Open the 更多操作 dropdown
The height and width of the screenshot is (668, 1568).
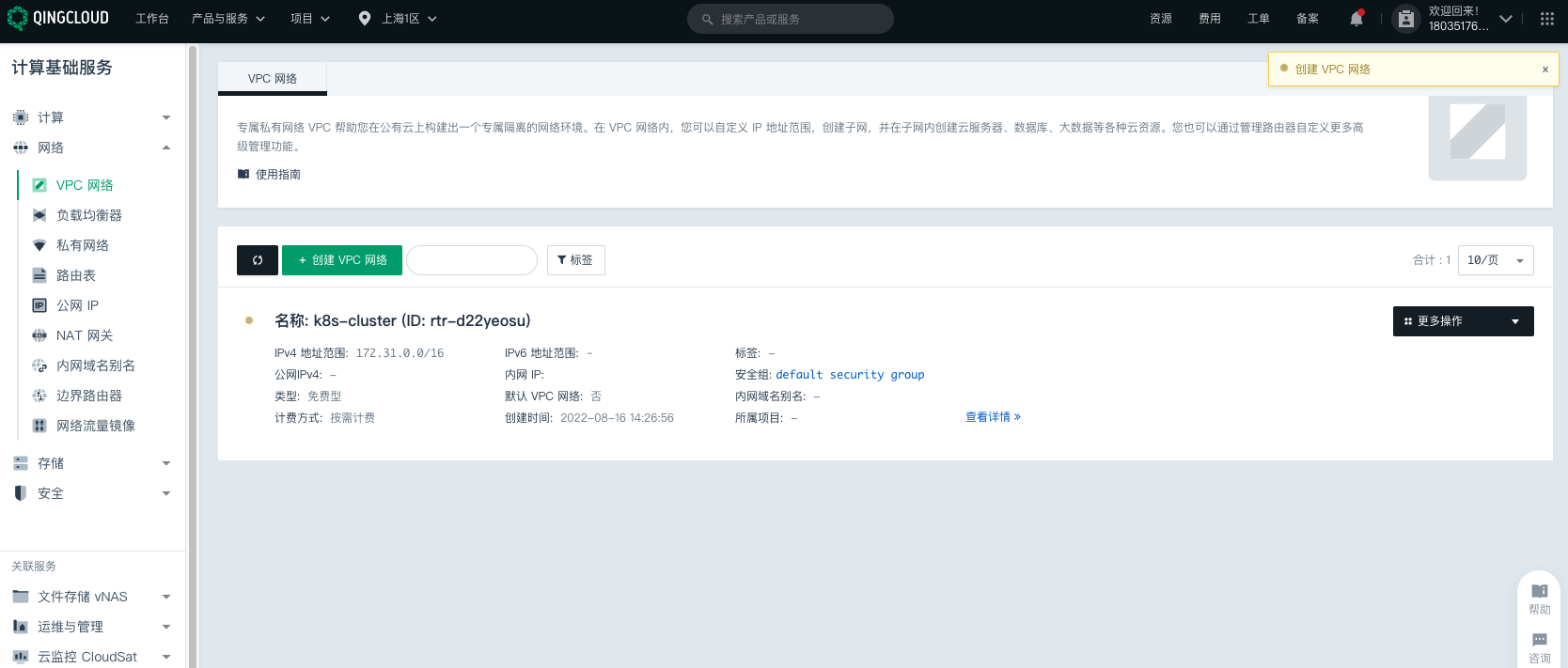1464,321
